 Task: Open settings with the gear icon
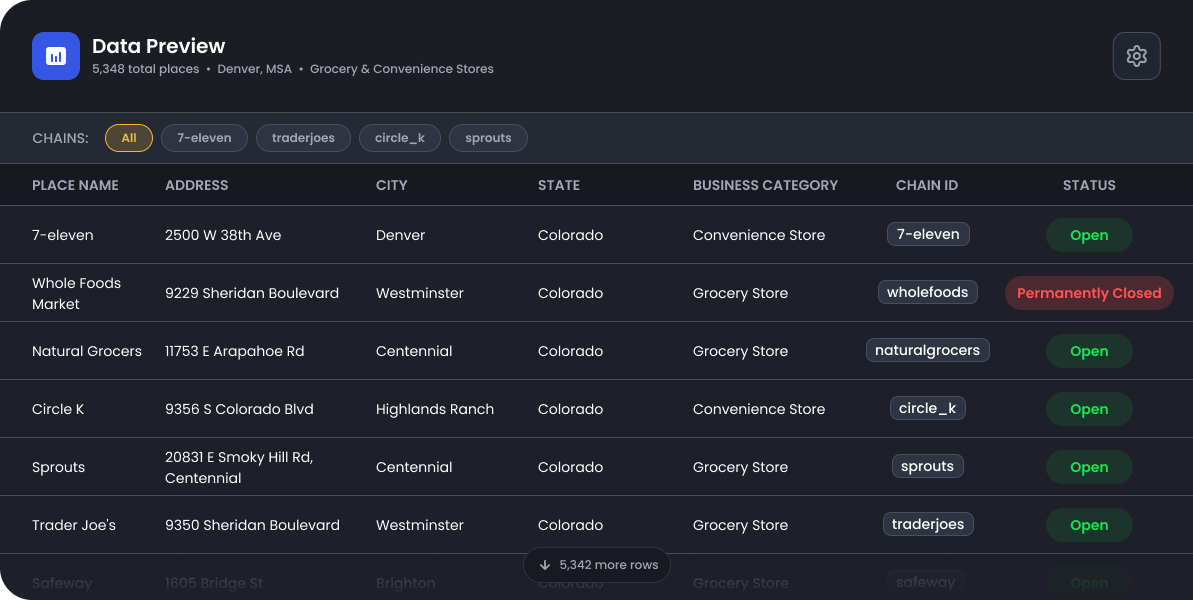1136,56
